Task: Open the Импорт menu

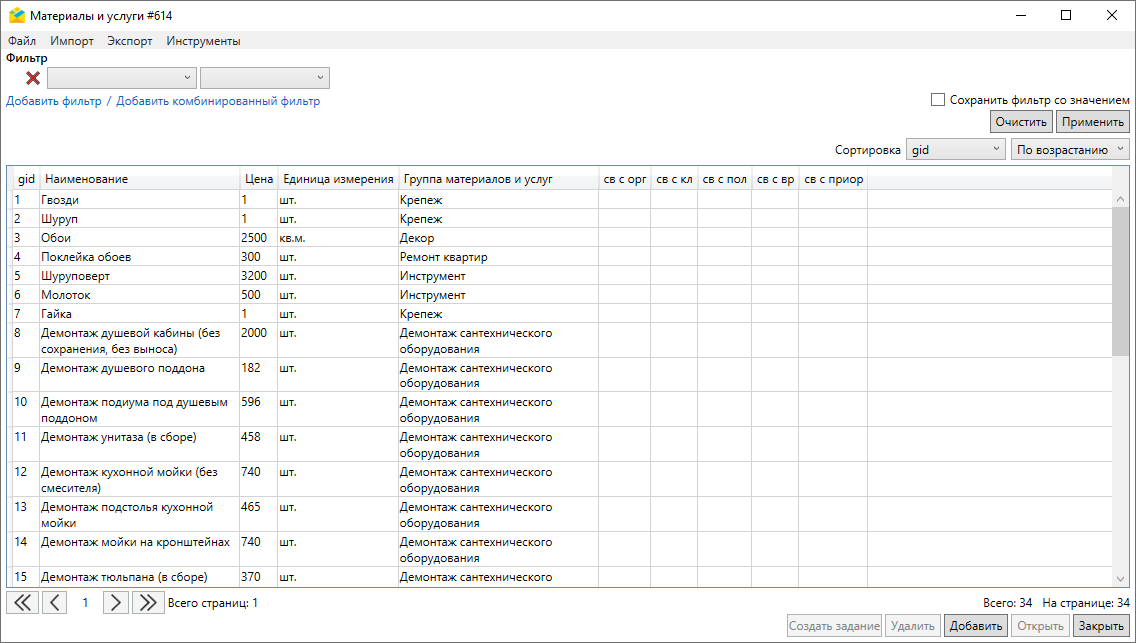Action: 72,41
